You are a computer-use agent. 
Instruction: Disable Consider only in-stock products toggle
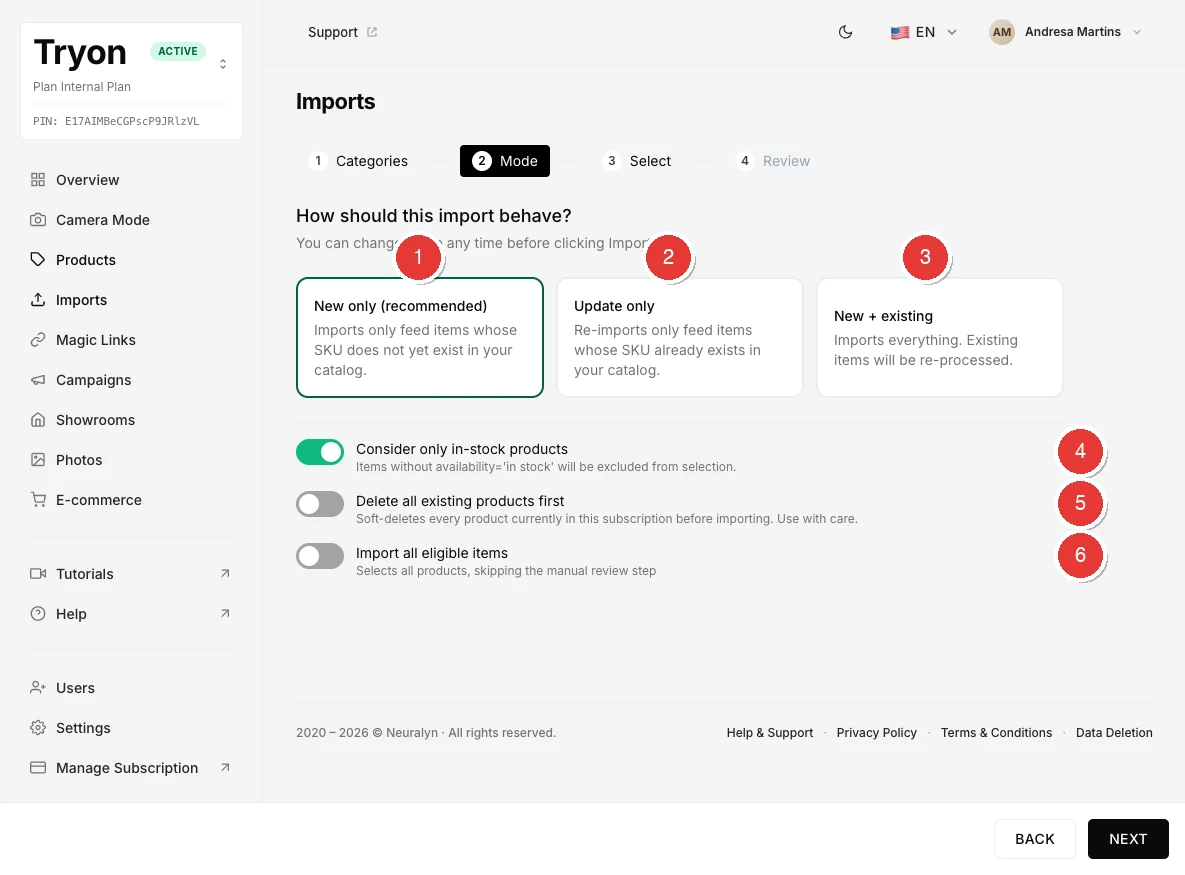(x=320, y=452)
